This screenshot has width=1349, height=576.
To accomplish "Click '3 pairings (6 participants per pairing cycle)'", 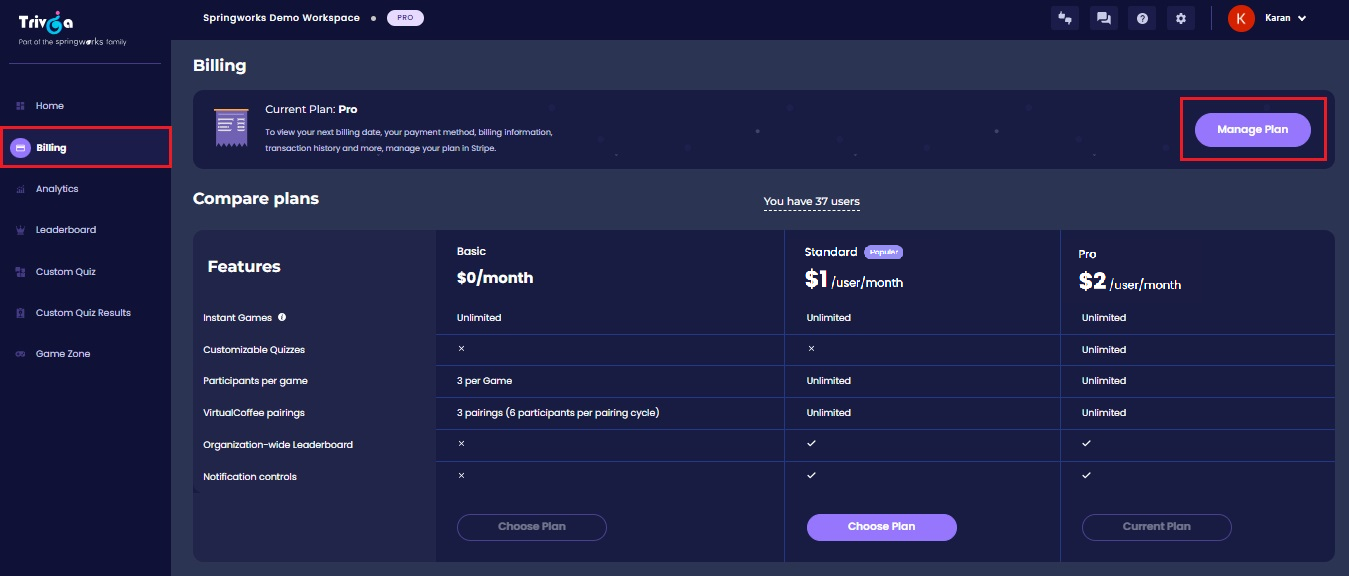I will point(558,413).
